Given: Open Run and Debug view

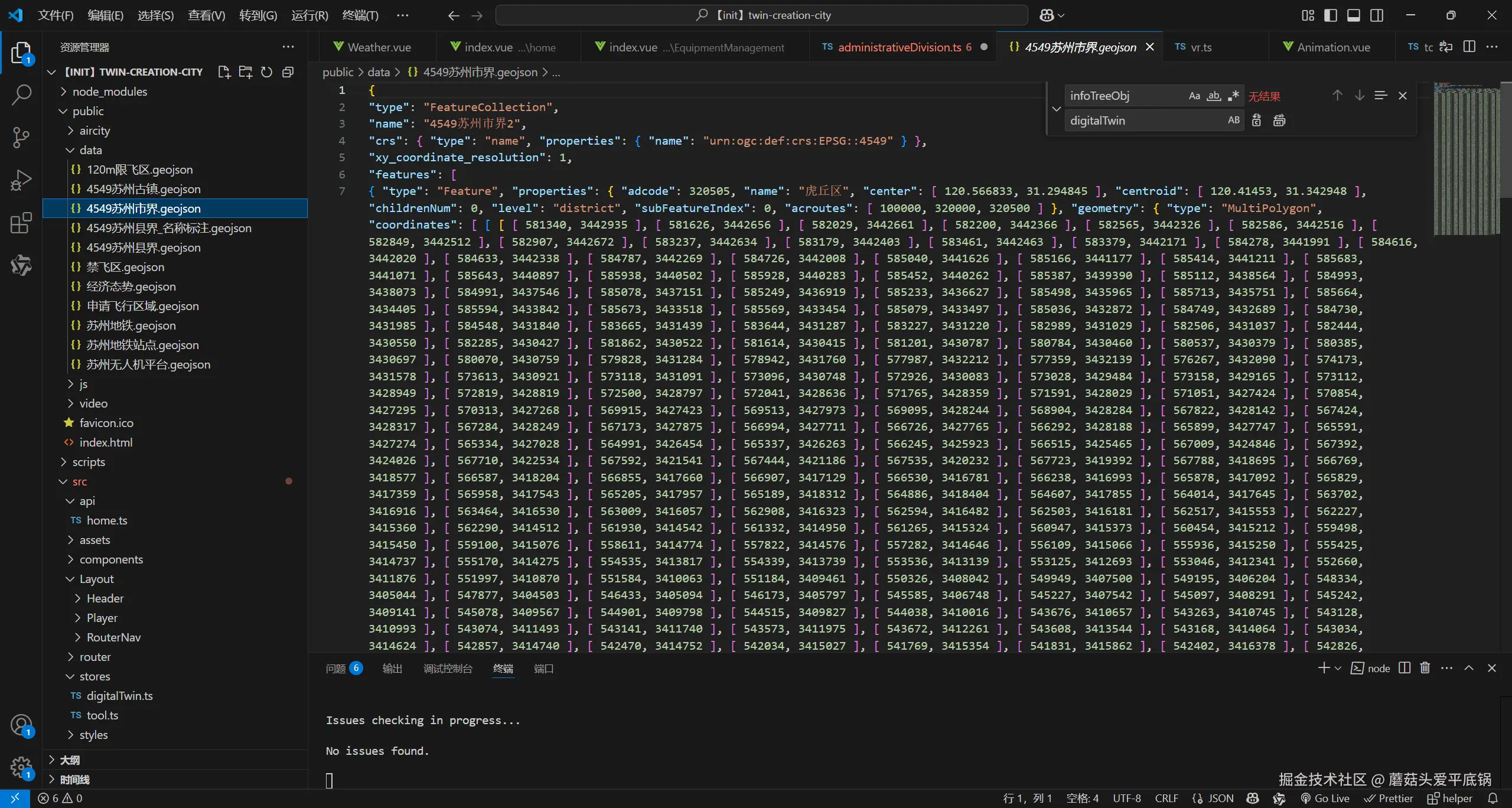Looking at the screenshot, I should pyautogui.click(x=21, y=180).
